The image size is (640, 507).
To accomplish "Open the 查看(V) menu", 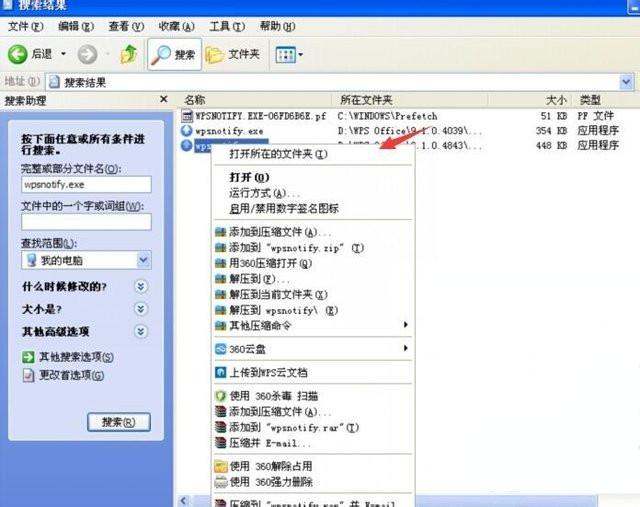I will tap(126, 27).
